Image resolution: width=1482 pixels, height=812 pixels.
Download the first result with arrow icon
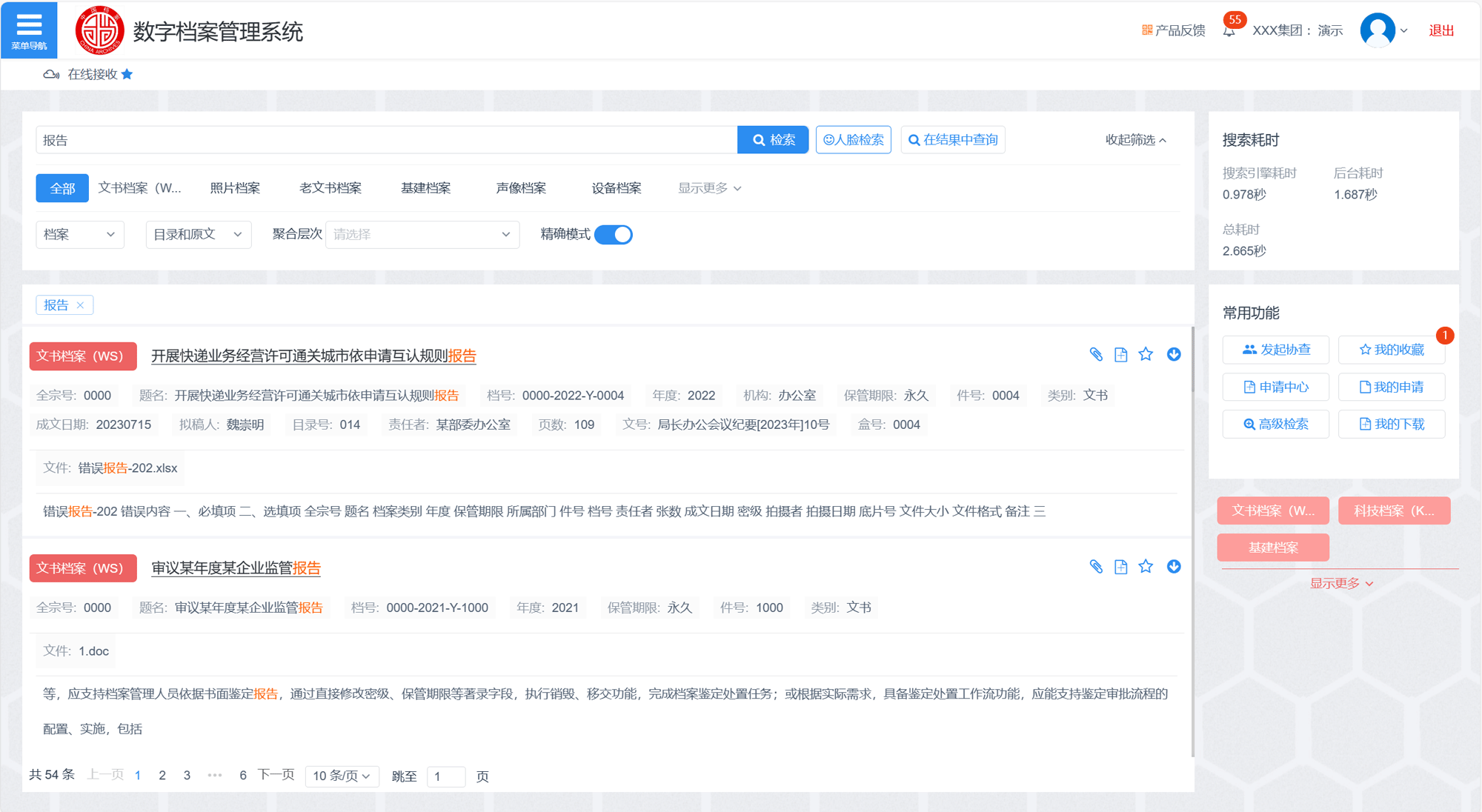coord(1174,354)
